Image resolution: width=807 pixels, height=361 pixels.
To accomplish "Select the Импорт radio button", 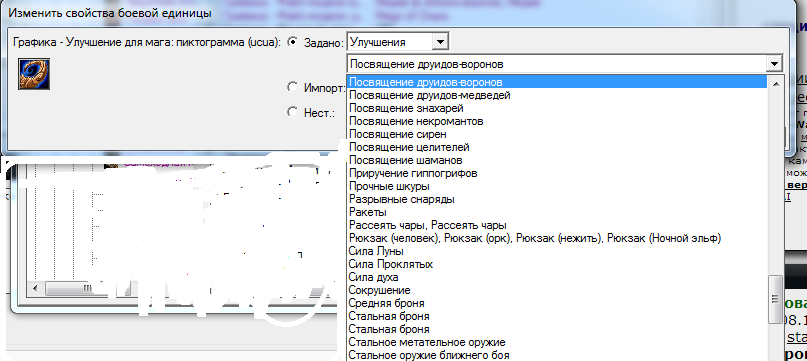I will [x=293, y=87].
